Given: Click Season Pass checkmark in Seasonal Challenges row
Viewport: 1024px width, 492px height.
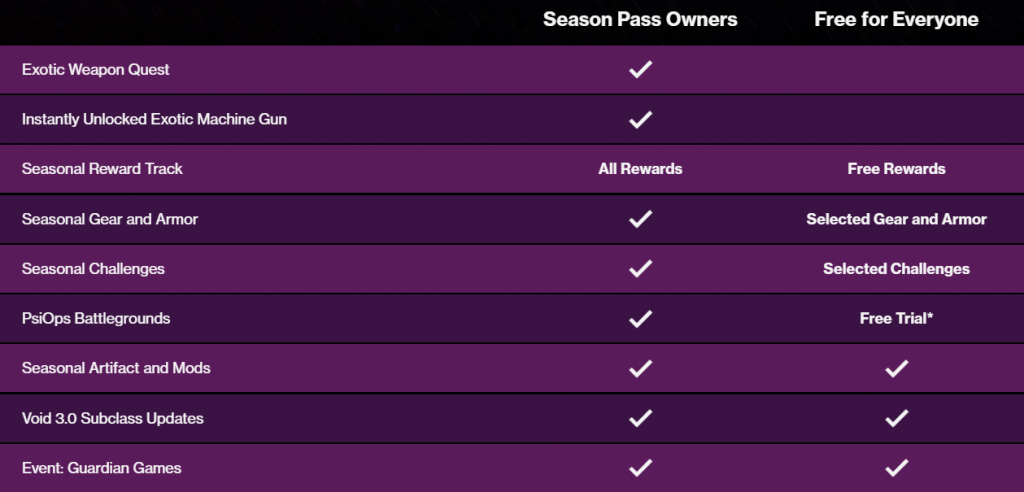Looking at the screenshot, I should [640, 269].
